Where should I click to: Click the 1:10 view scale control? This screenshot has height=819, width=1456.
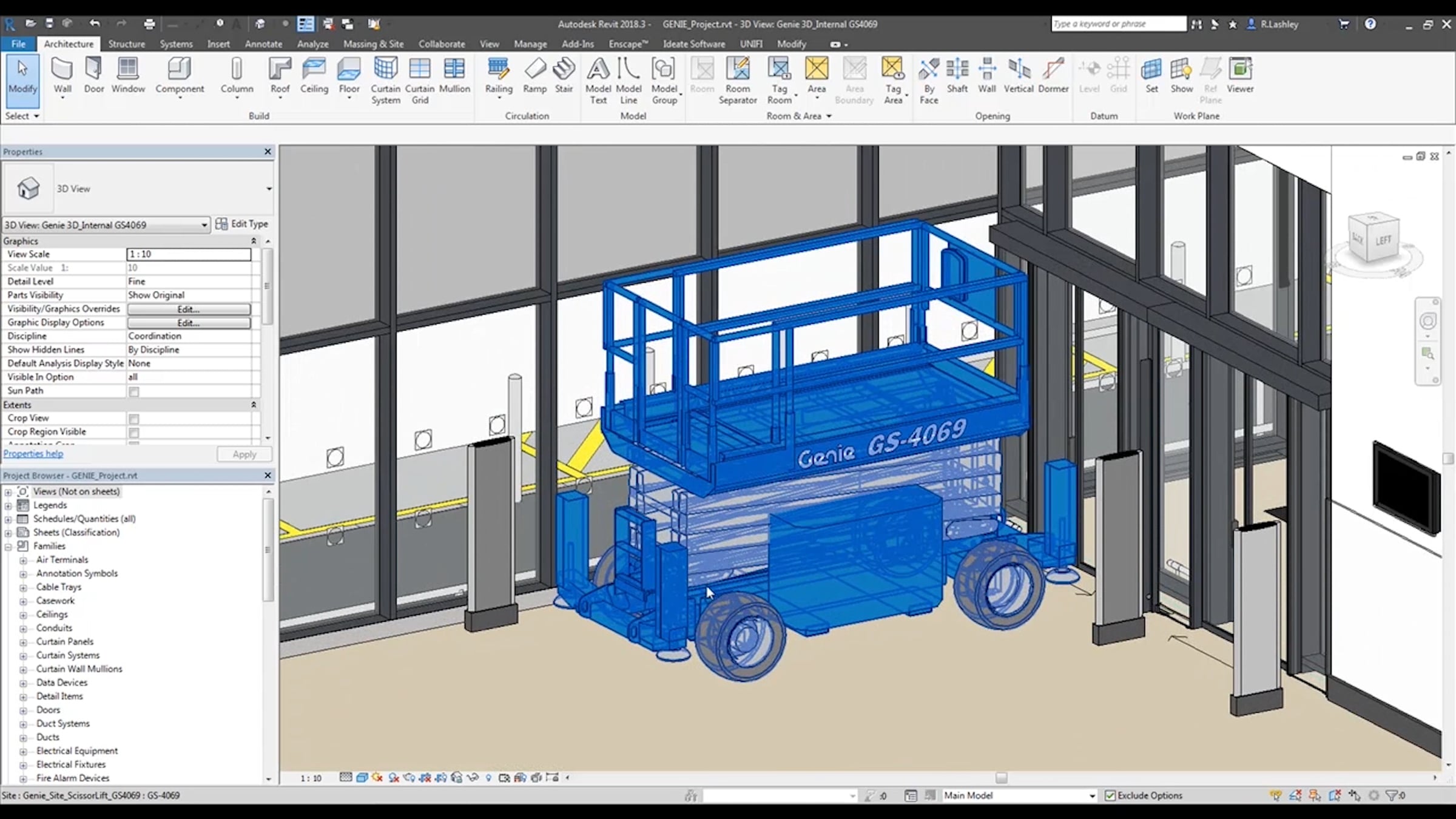click(311, 778)
